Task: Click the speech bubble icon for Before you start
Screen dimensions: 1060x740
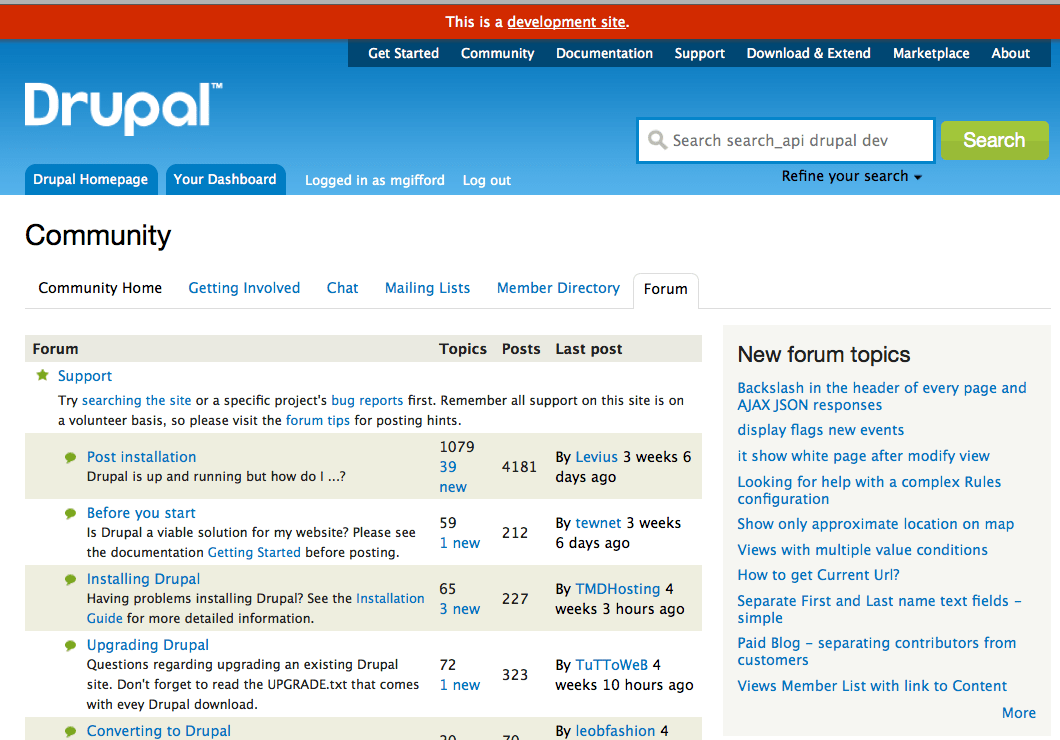Action: 70,514
